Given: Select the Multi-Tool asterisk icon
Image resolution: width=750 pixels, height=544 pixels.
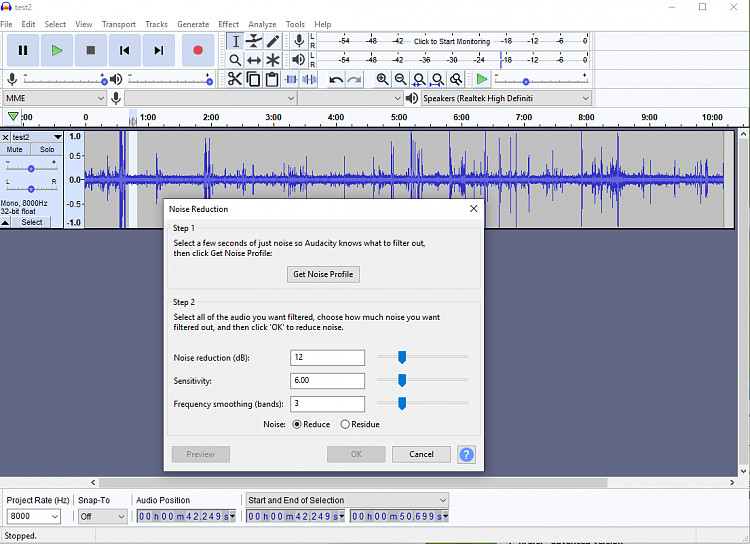Looking at the screenshot, I should click(273, 60).
